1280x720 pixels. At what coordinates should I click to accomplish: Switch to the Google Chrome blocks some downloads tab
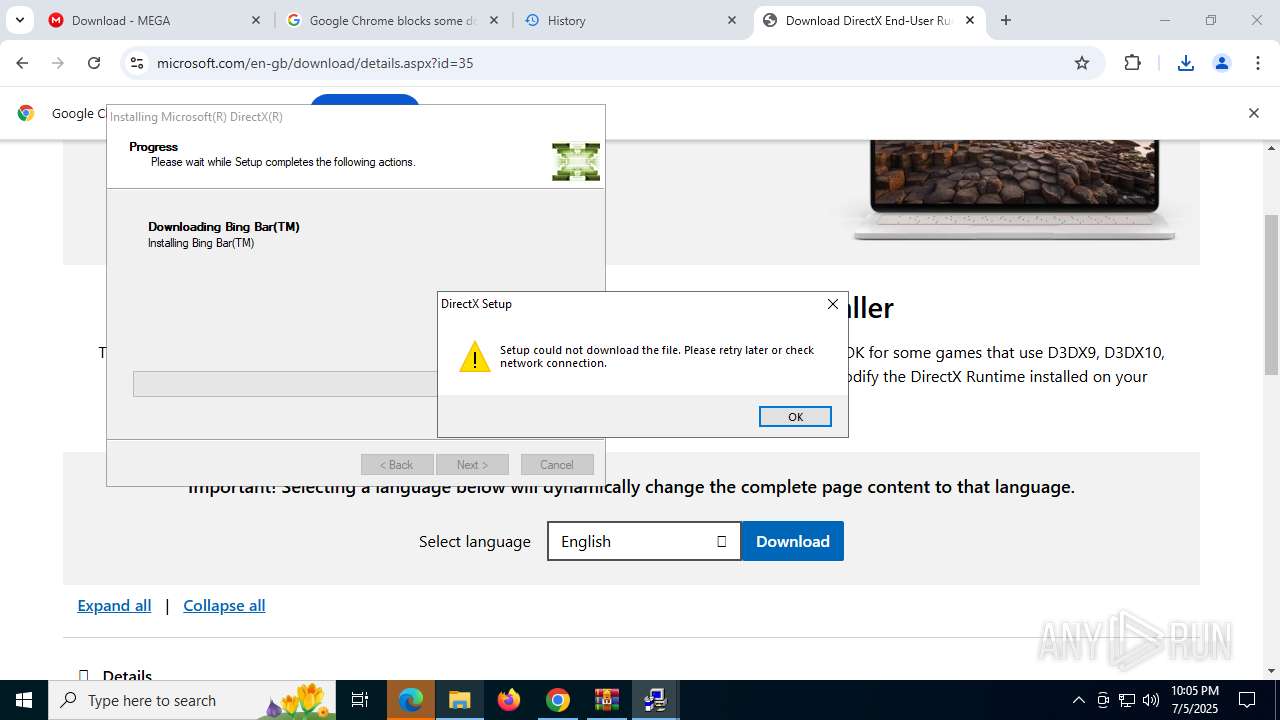[x=392, y=20]
